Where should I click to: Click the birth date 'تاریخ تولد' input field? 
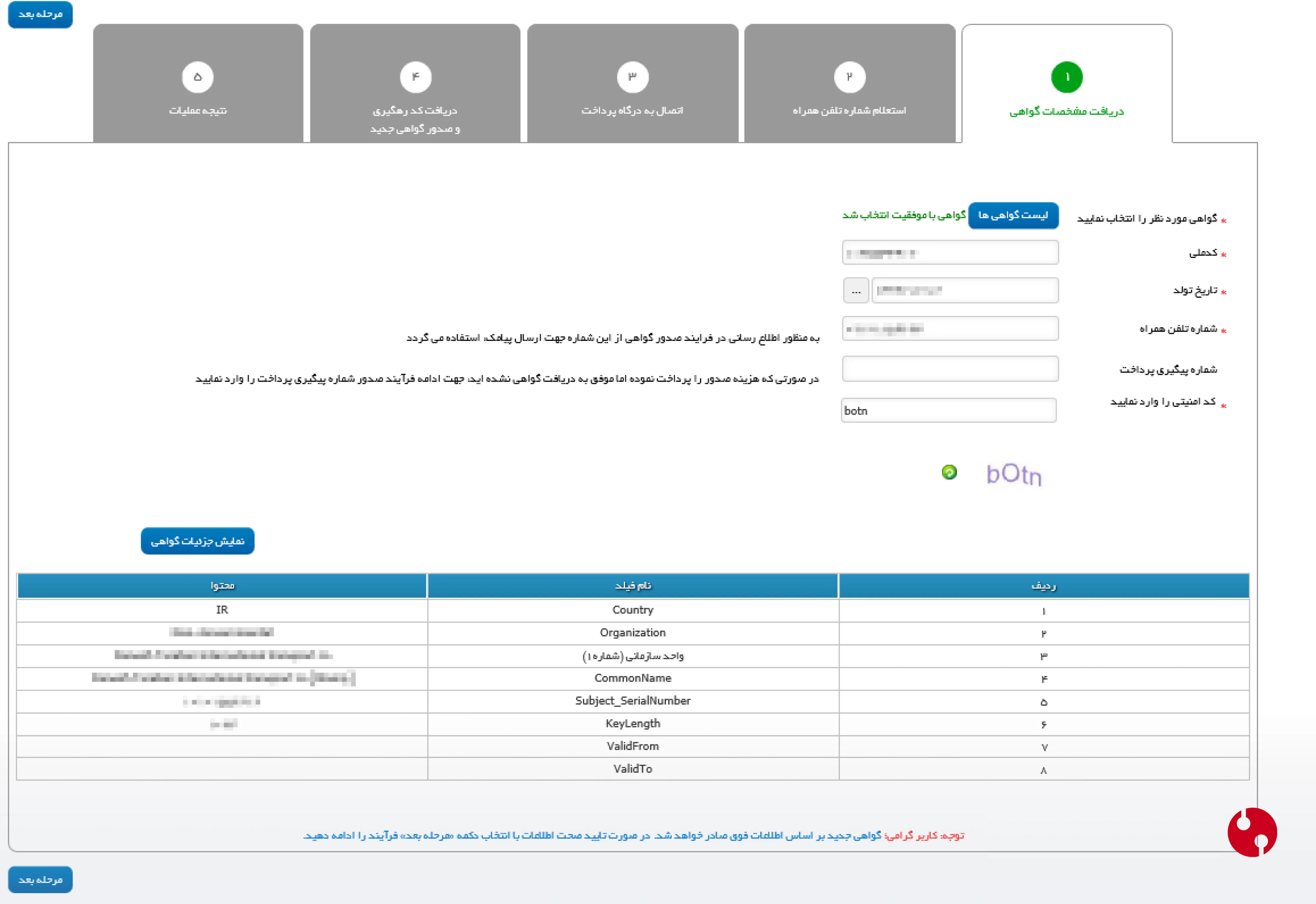coord(965,290)
